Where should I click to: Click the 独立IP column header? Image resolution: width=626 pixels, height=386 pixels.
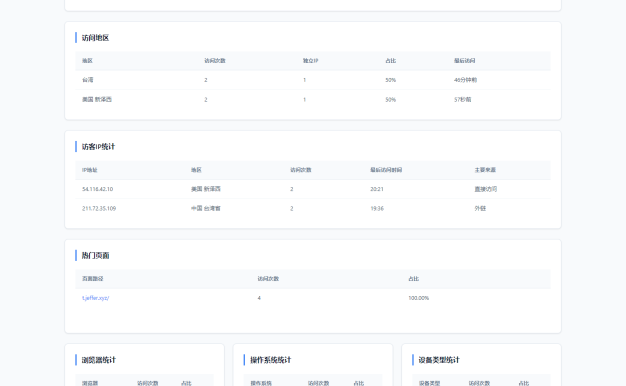pos(311,61)
